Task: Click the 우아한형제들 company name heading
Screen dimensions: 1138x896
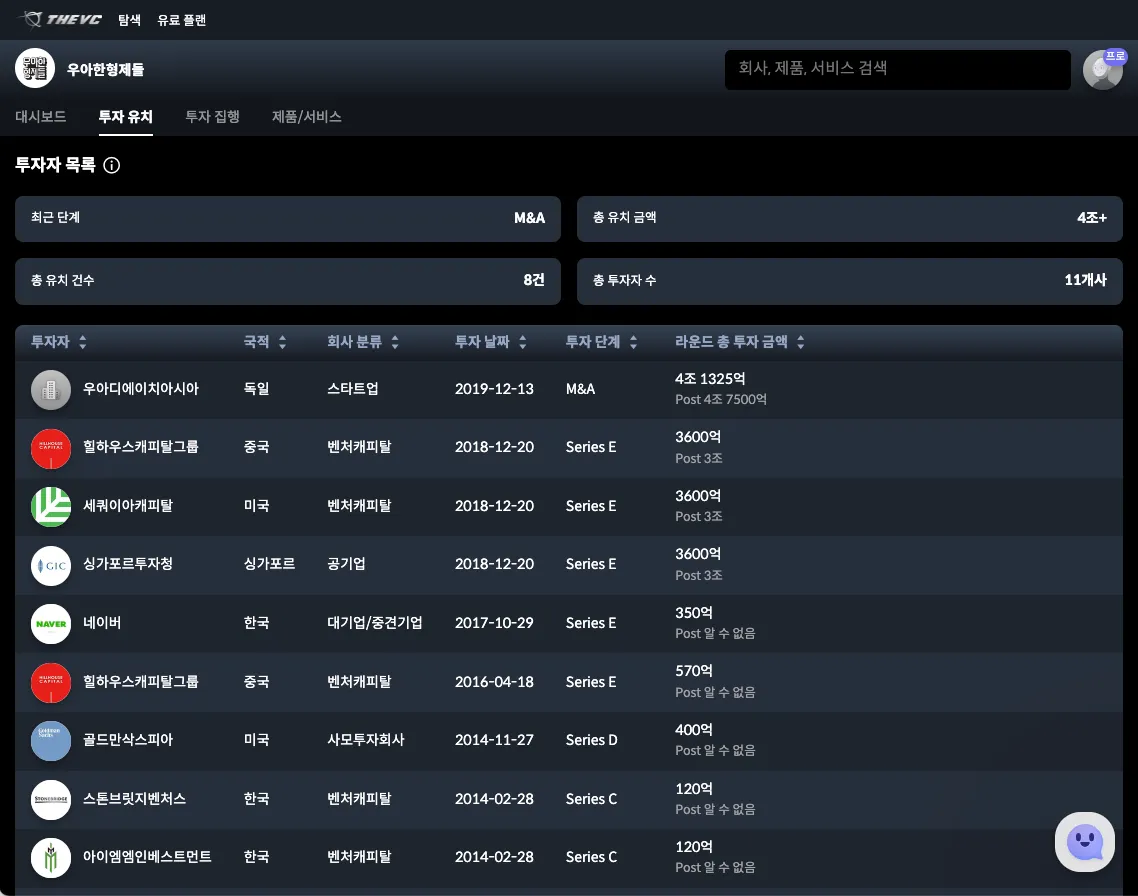Action: (105, 70)
